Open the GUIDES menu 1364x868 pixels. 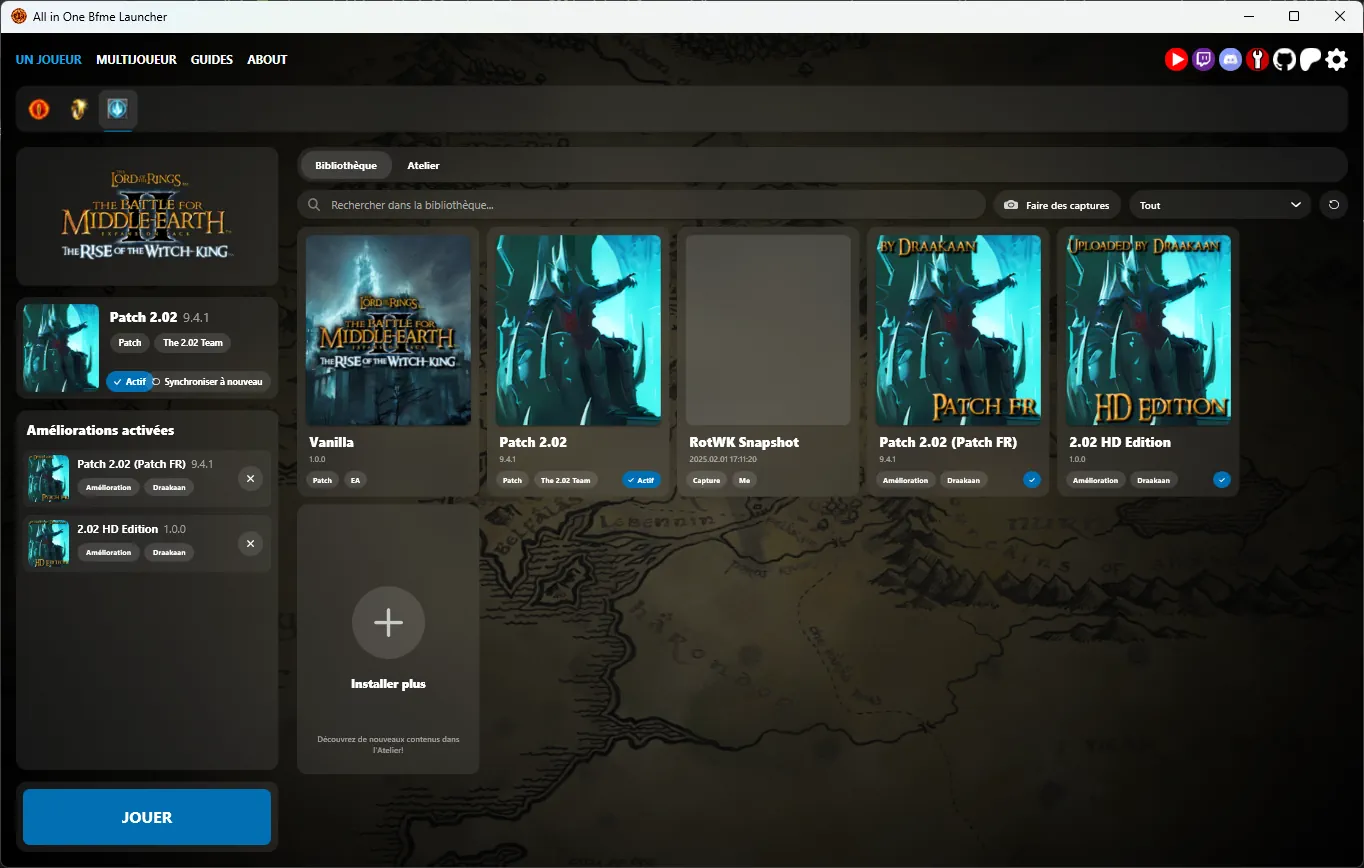[212, 60]
